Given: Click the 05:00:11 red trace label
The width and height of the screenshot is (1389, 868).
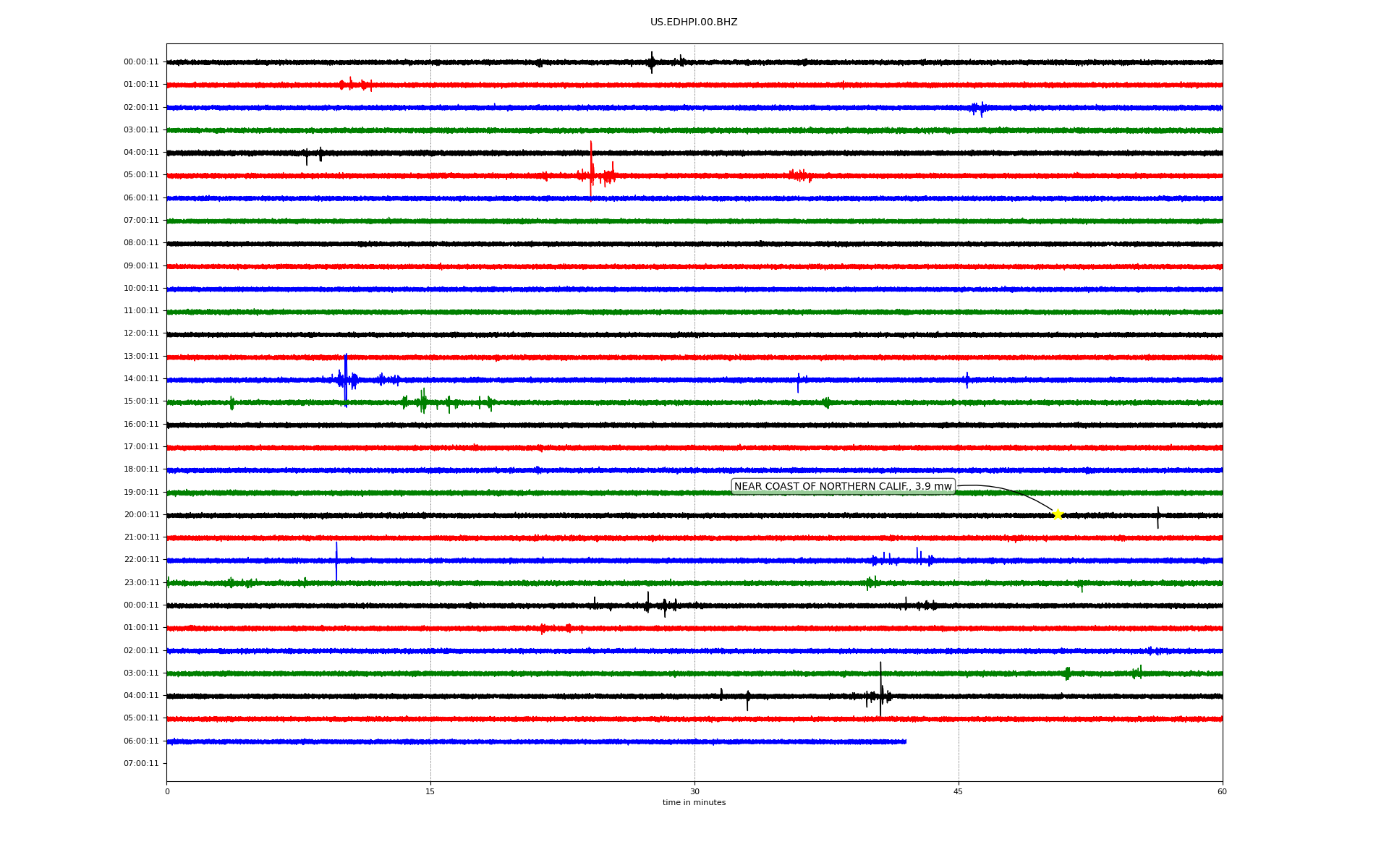Looking at the screenshot, I should (141, 175).
